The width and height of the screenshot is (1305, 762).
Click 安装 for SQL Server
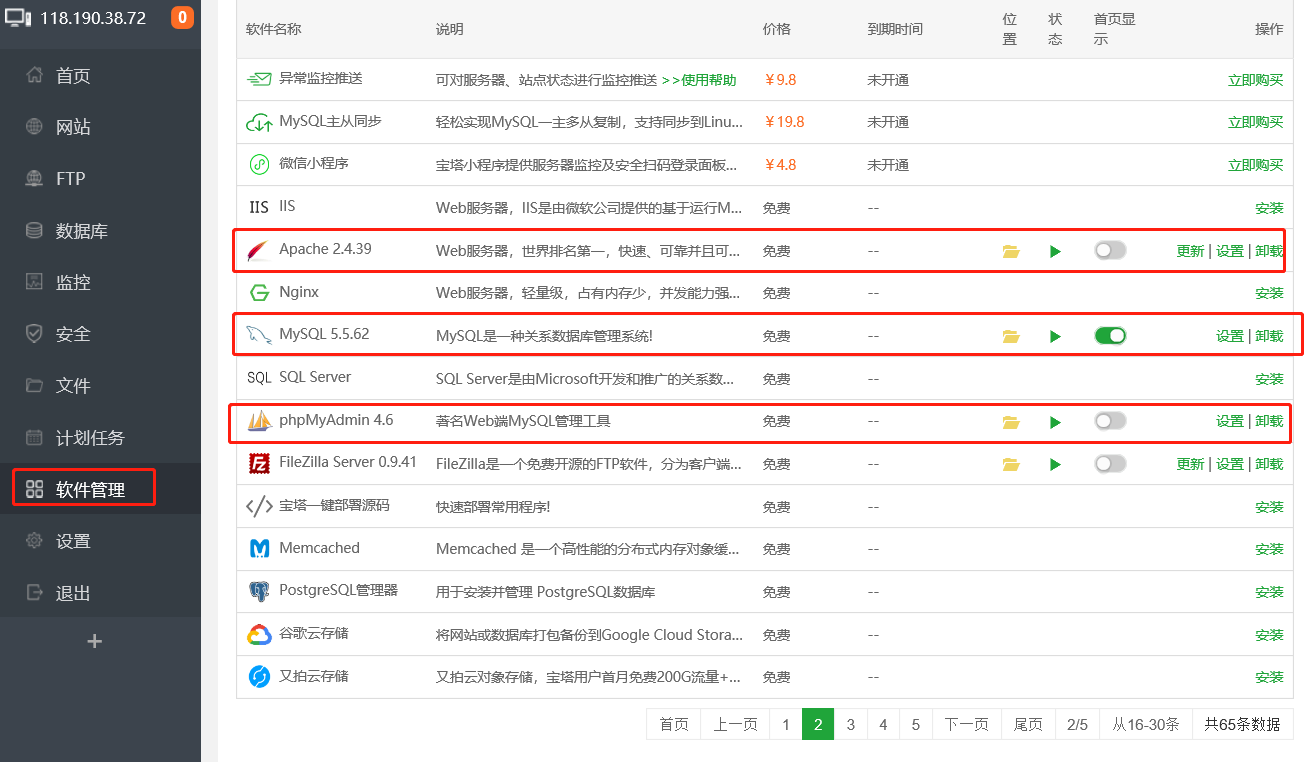[x=1269, y=379]
